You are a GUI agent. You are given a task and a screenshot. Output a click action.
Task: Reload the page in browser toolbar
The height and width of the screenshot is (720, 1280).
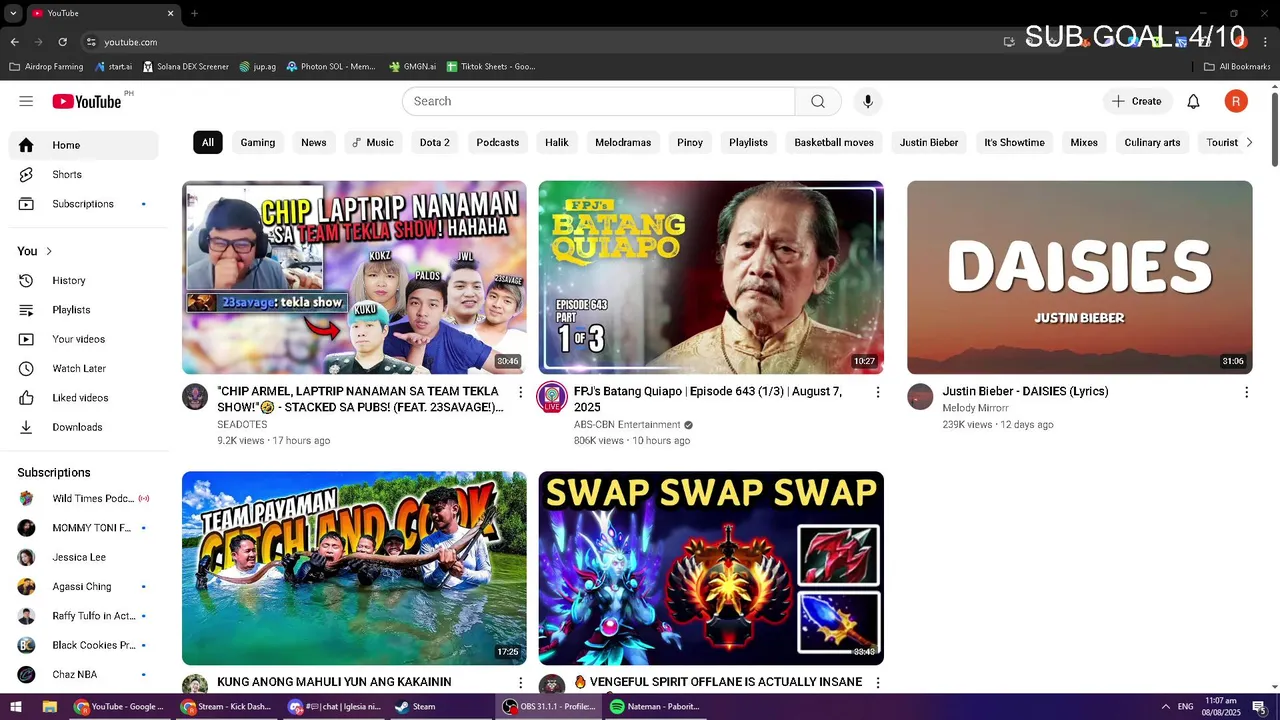pos(62,42)
